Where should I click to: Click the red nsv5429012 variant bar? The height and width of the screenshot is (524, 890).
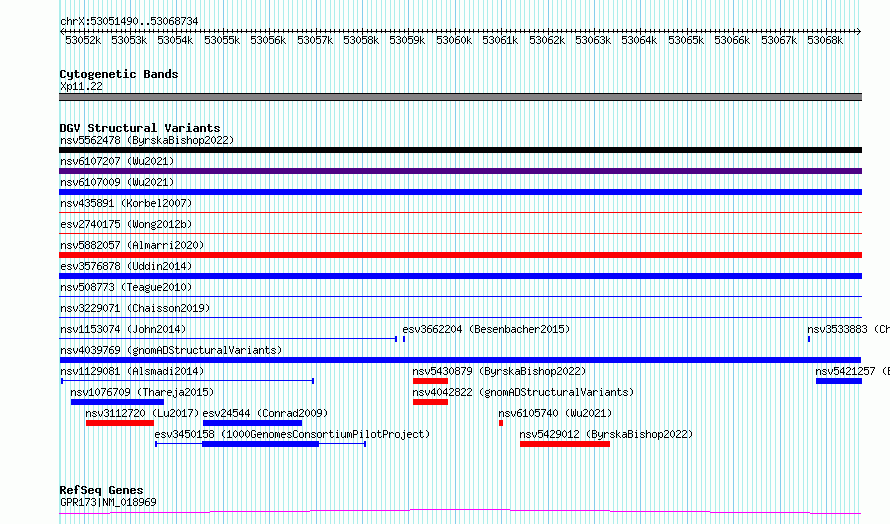click(x=565, y=444)
